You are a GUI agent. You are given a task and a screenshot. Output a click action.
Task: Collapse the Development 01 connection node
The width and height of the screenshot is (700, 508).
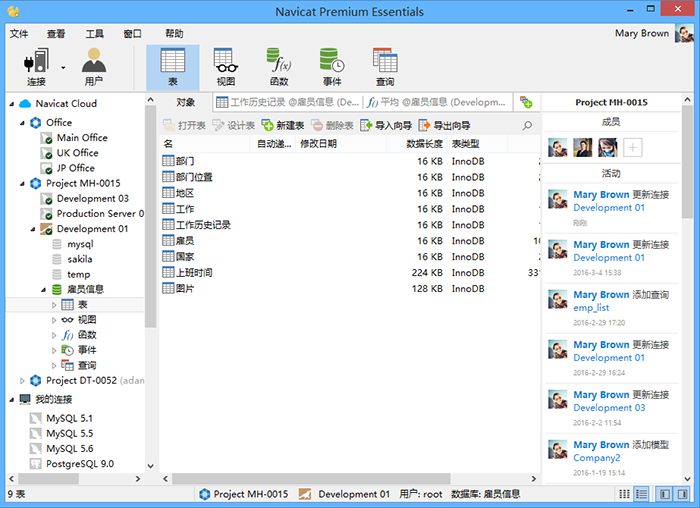click(33, 229)
